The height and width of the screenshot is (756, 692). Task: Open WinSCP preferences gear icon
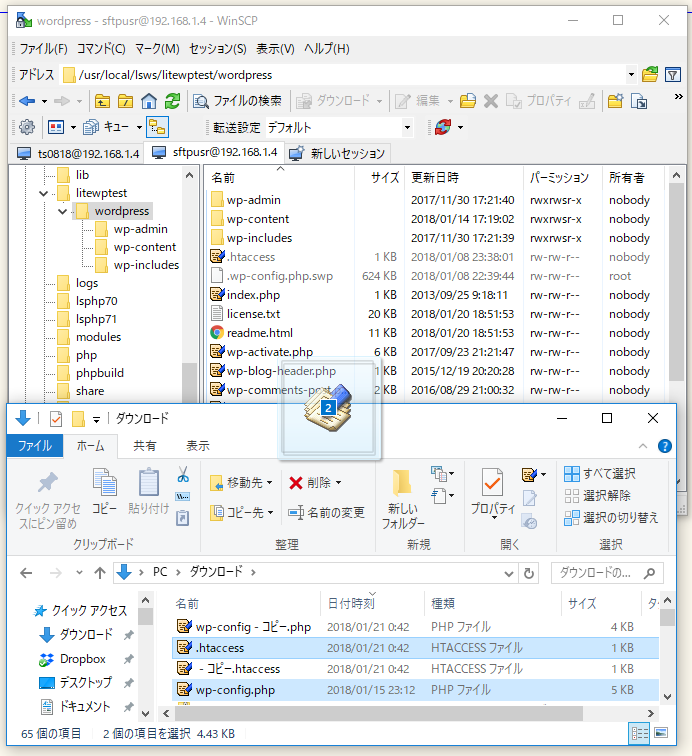coord(27,127)
